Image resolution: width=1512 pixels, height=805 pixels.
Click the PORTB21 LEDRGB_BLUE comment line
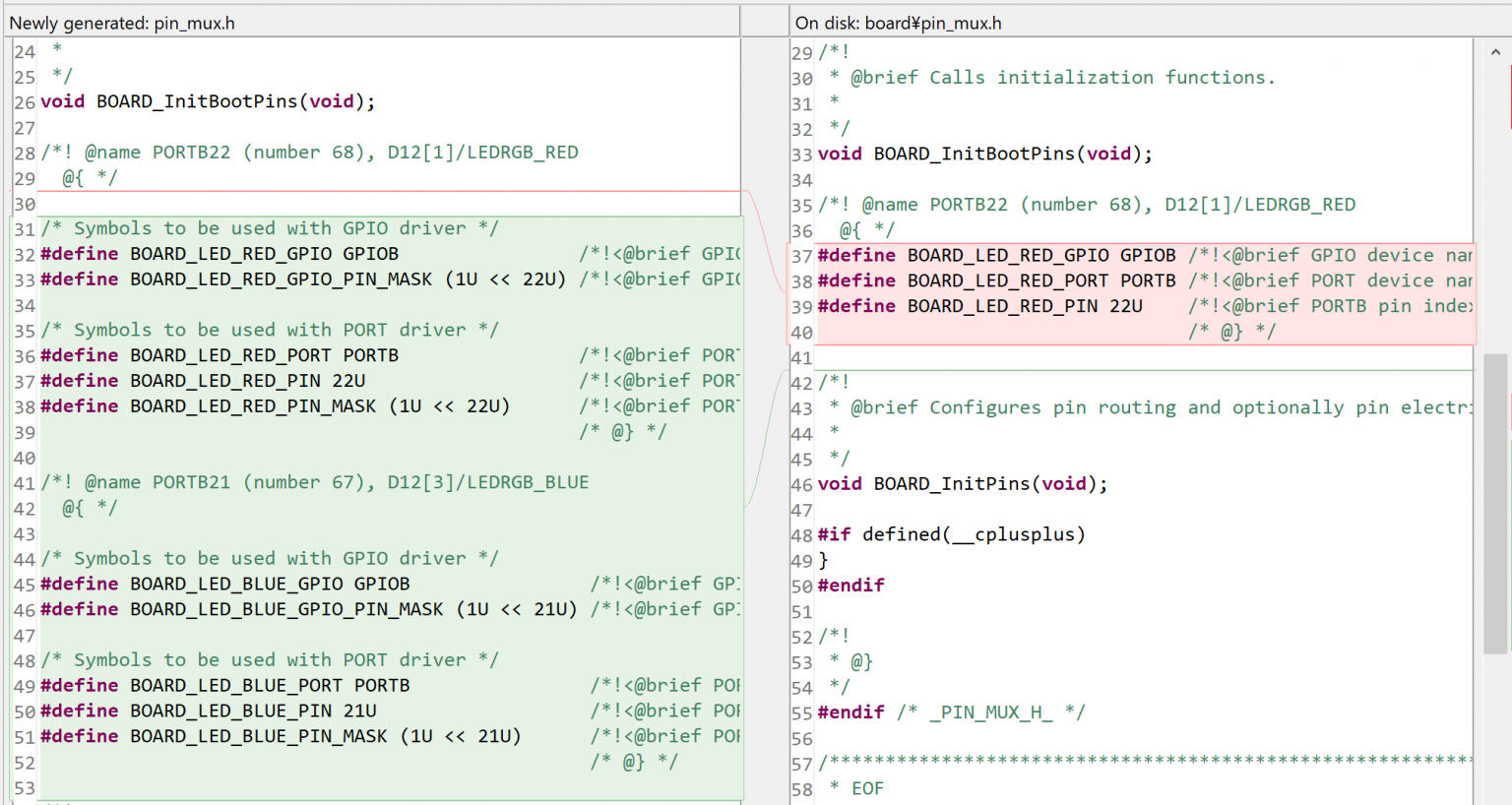pyautogui.click(x=315, y=482)
